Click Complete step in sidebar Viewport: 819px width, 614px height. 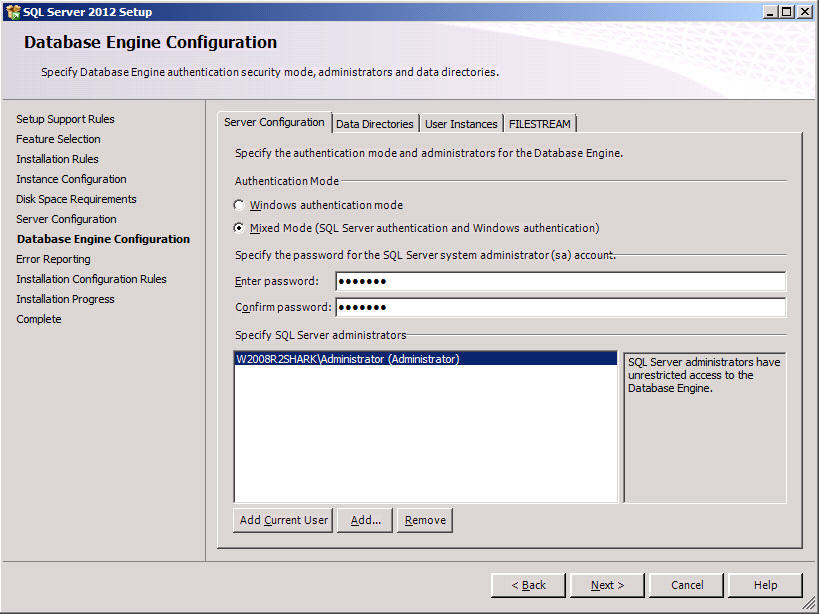pyautogui.click(x=39, y=319)
